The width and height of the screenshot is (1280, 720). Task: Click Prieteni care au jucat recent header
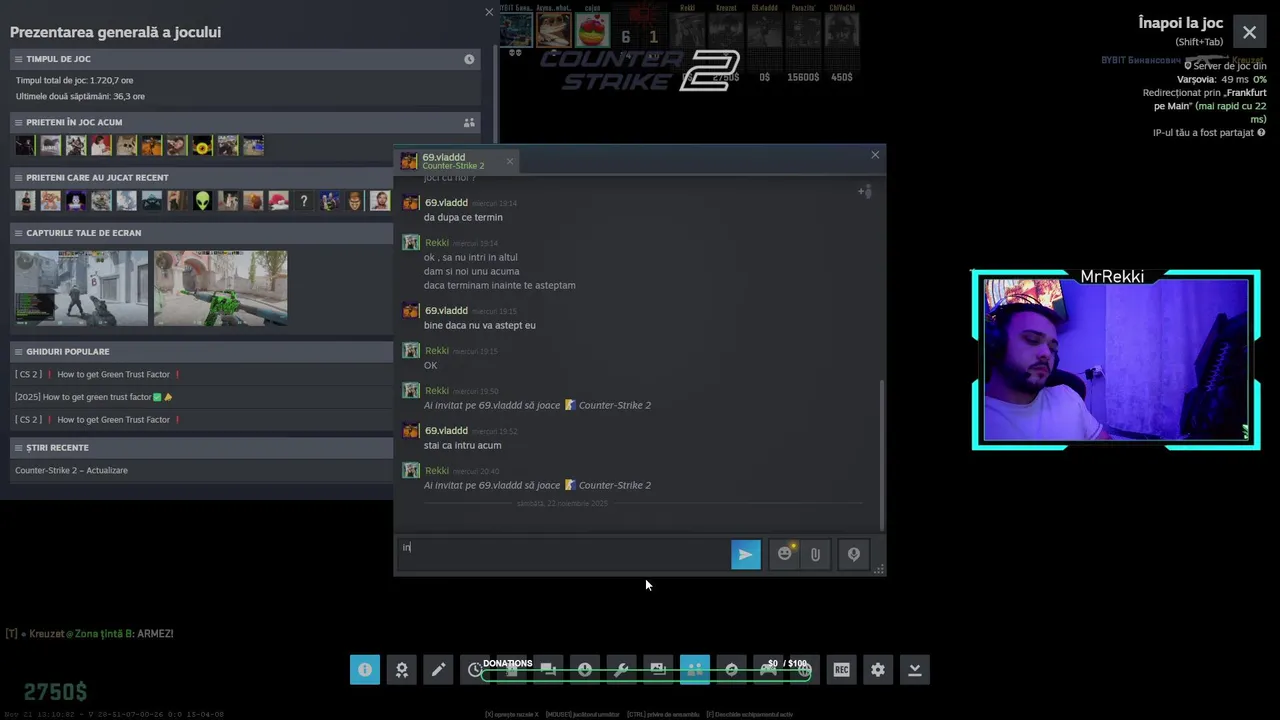tap(200, 178)
